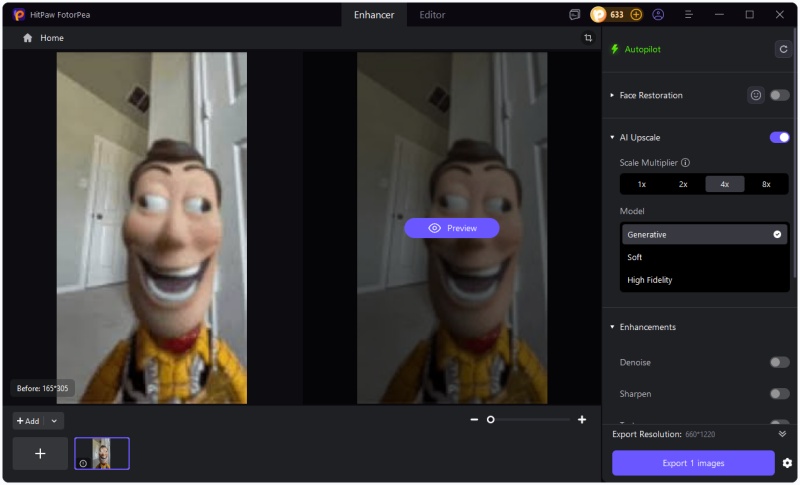The image size is (800, 485).
Task: Click Export 1 images button
Action: coord(693,463)
